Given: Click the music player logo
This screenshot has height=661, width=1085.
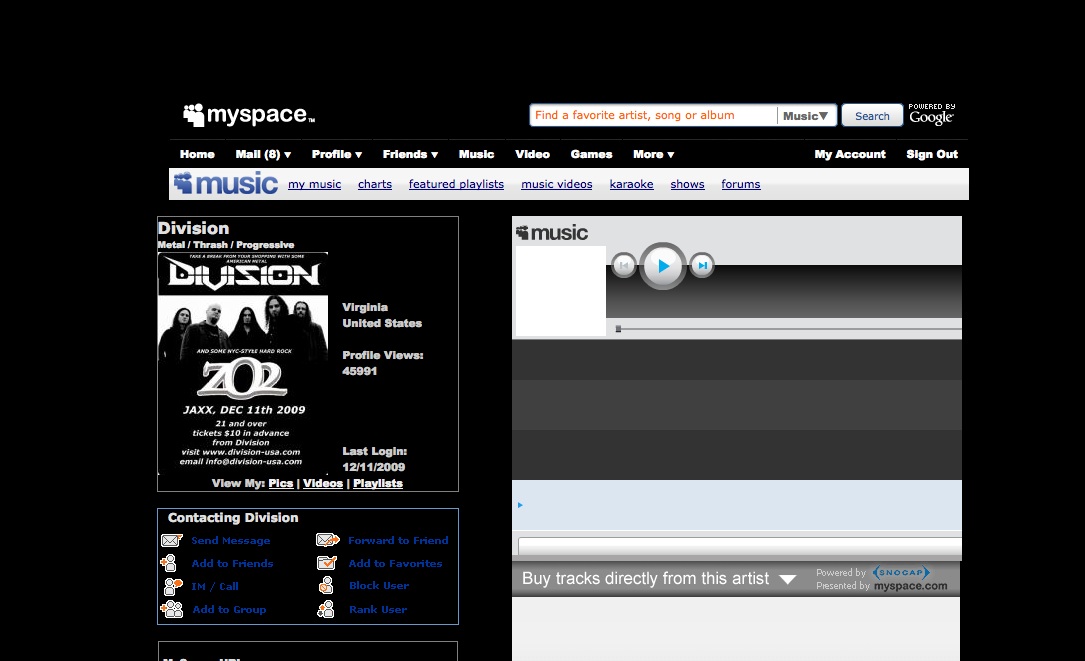Looking at the screenshot, I should point(552,233).
